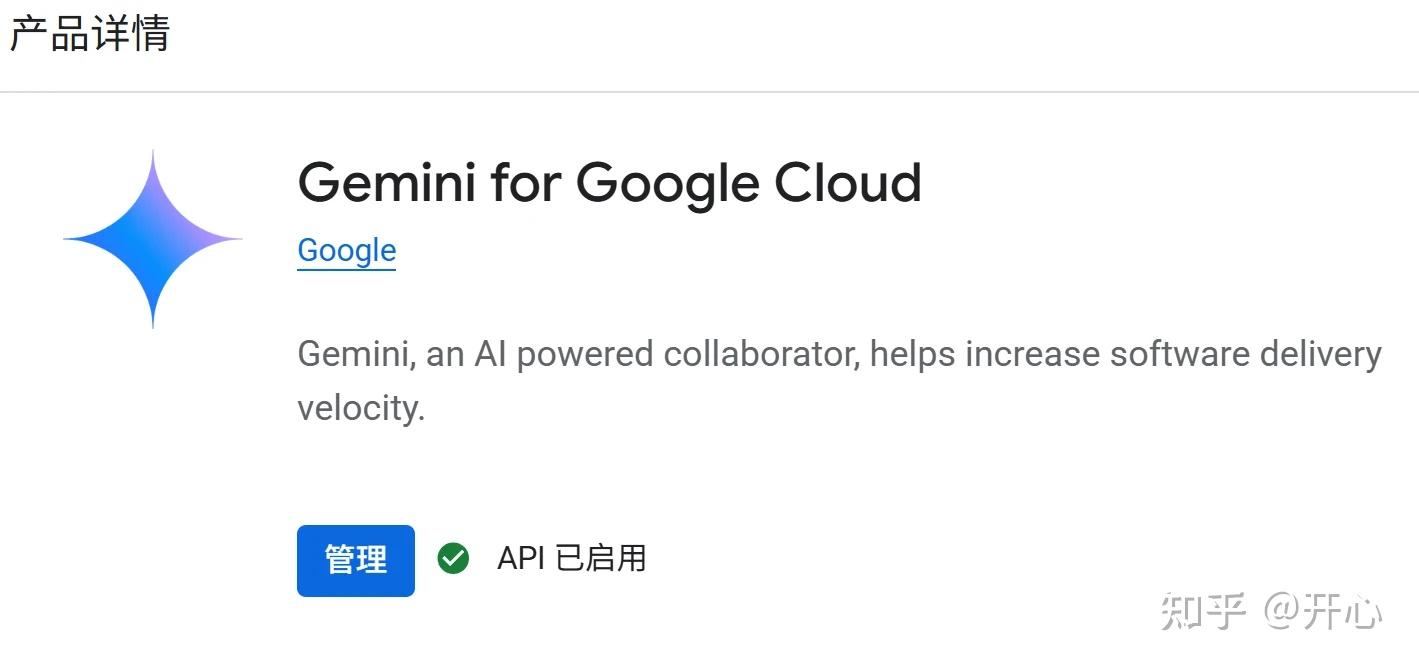Select the API 已启用 status text

(570, 559)
